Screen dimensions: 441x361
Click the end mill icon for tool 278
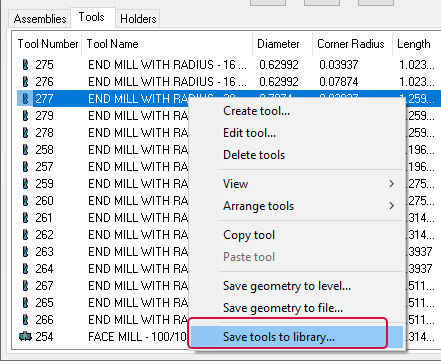(x=25, y=133)
